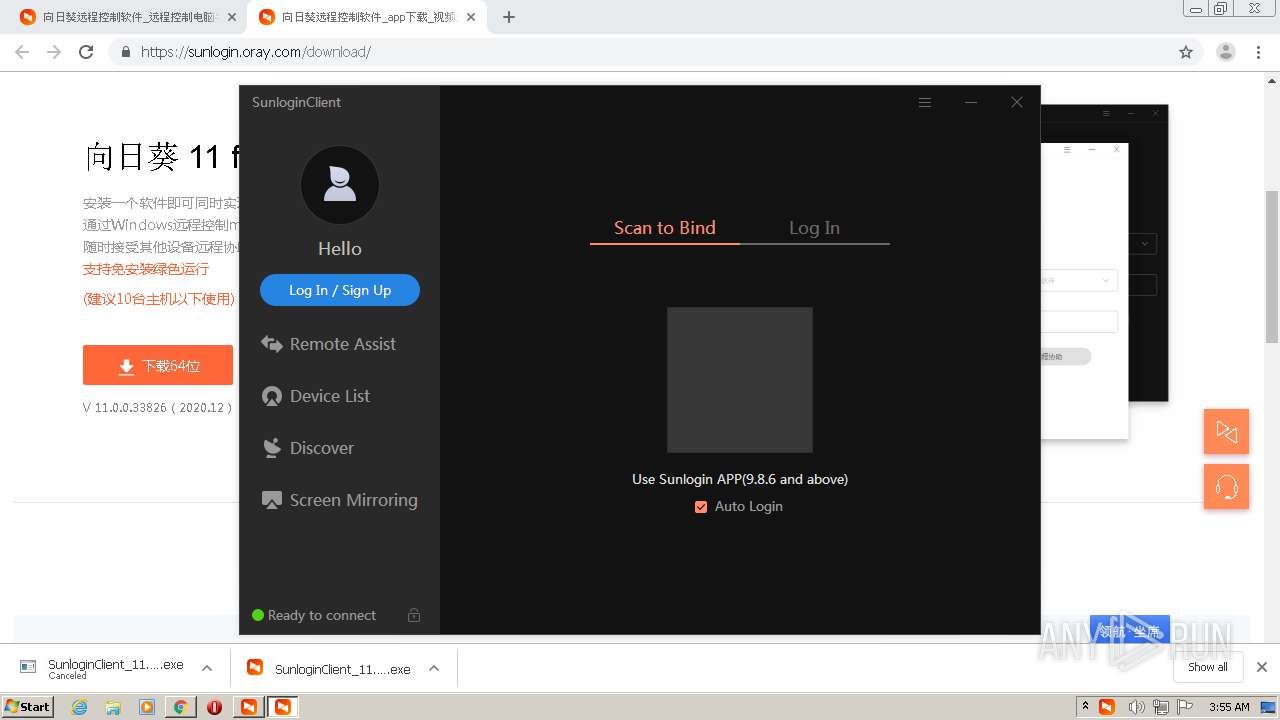Close the second Chrome tab
This screenshot has height=720, width=1280.
(470, 17)
